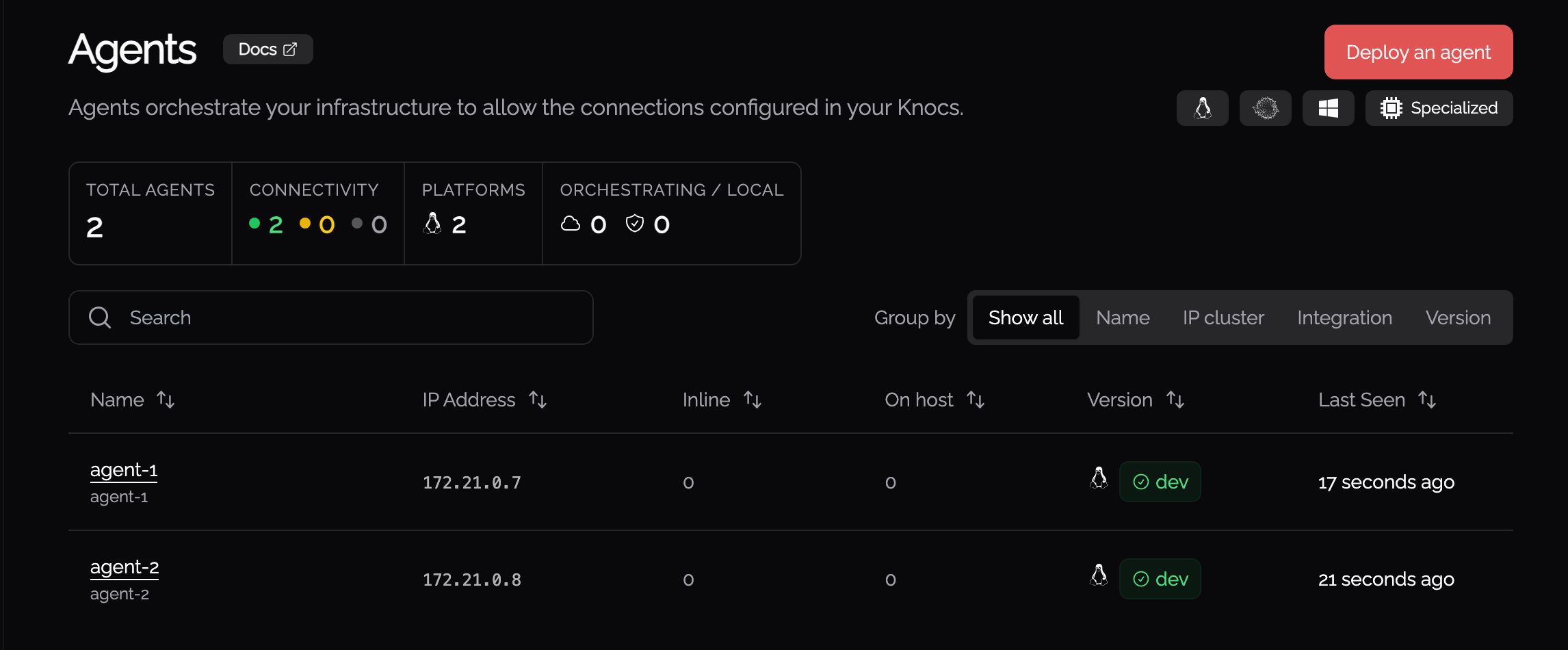Screen dimensions: 1568x650
Task: Sort table by Inline column arrows
Action: pyautogui.click(x=753, y=400)
